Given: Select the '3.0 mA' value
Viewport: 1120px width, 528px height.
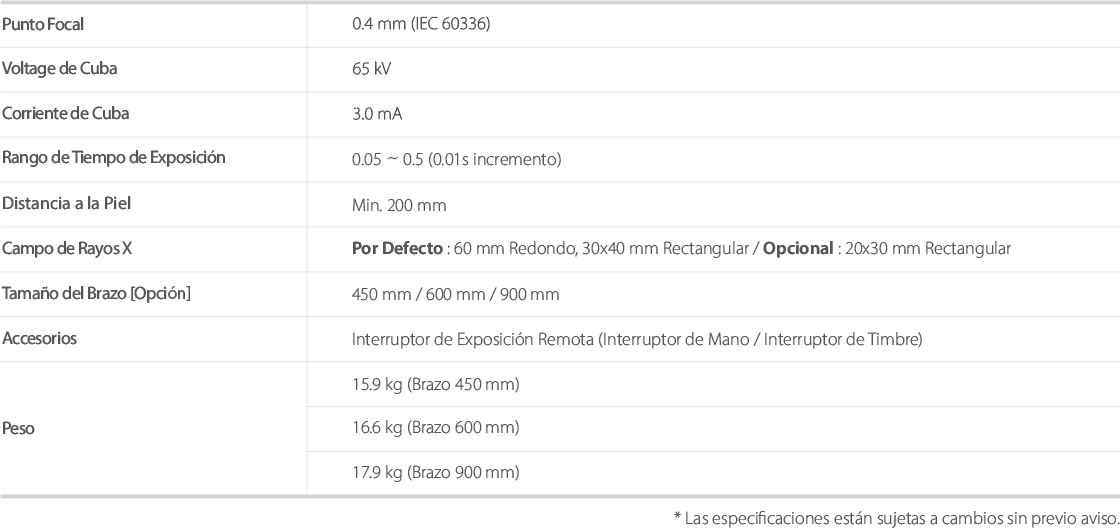Looking at the screenshot, I should (x=377, y=114).
